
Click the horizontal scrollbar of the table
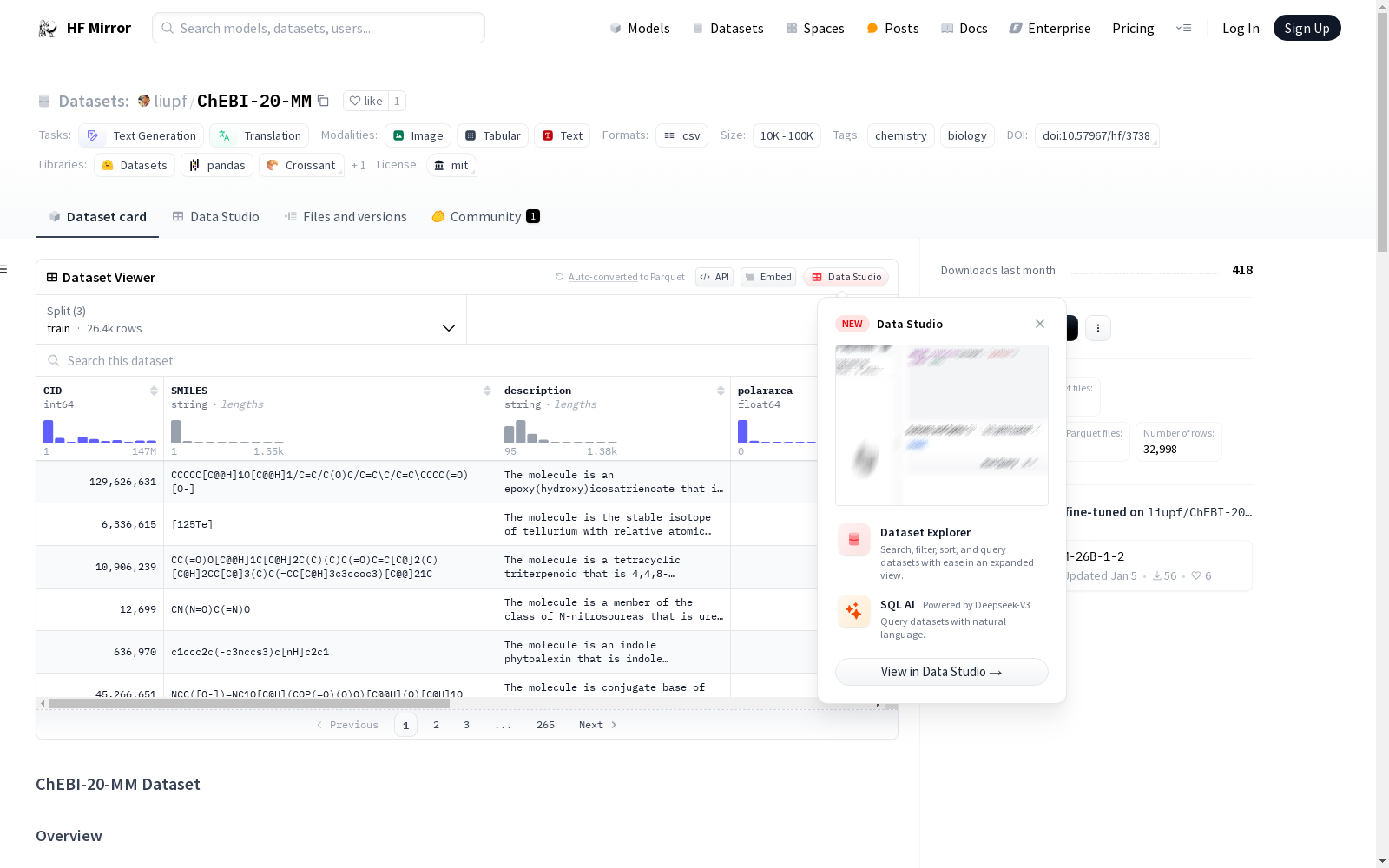(x=249, y=703)
